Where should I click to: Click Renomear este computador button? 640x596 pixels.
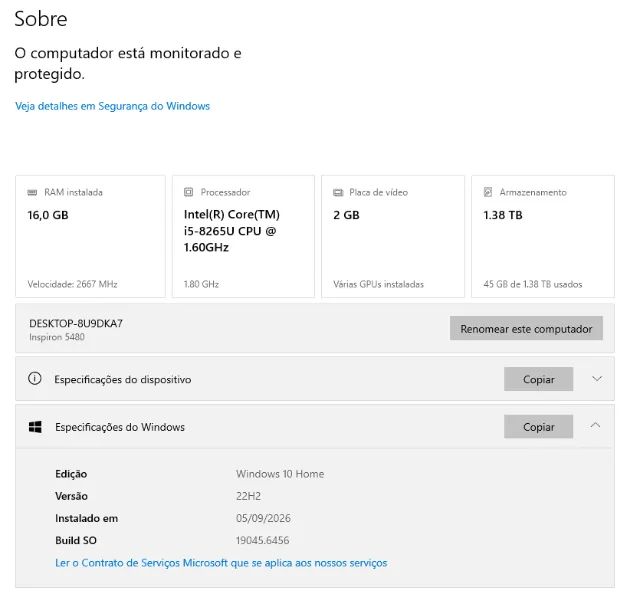click(x=526, y=328)
